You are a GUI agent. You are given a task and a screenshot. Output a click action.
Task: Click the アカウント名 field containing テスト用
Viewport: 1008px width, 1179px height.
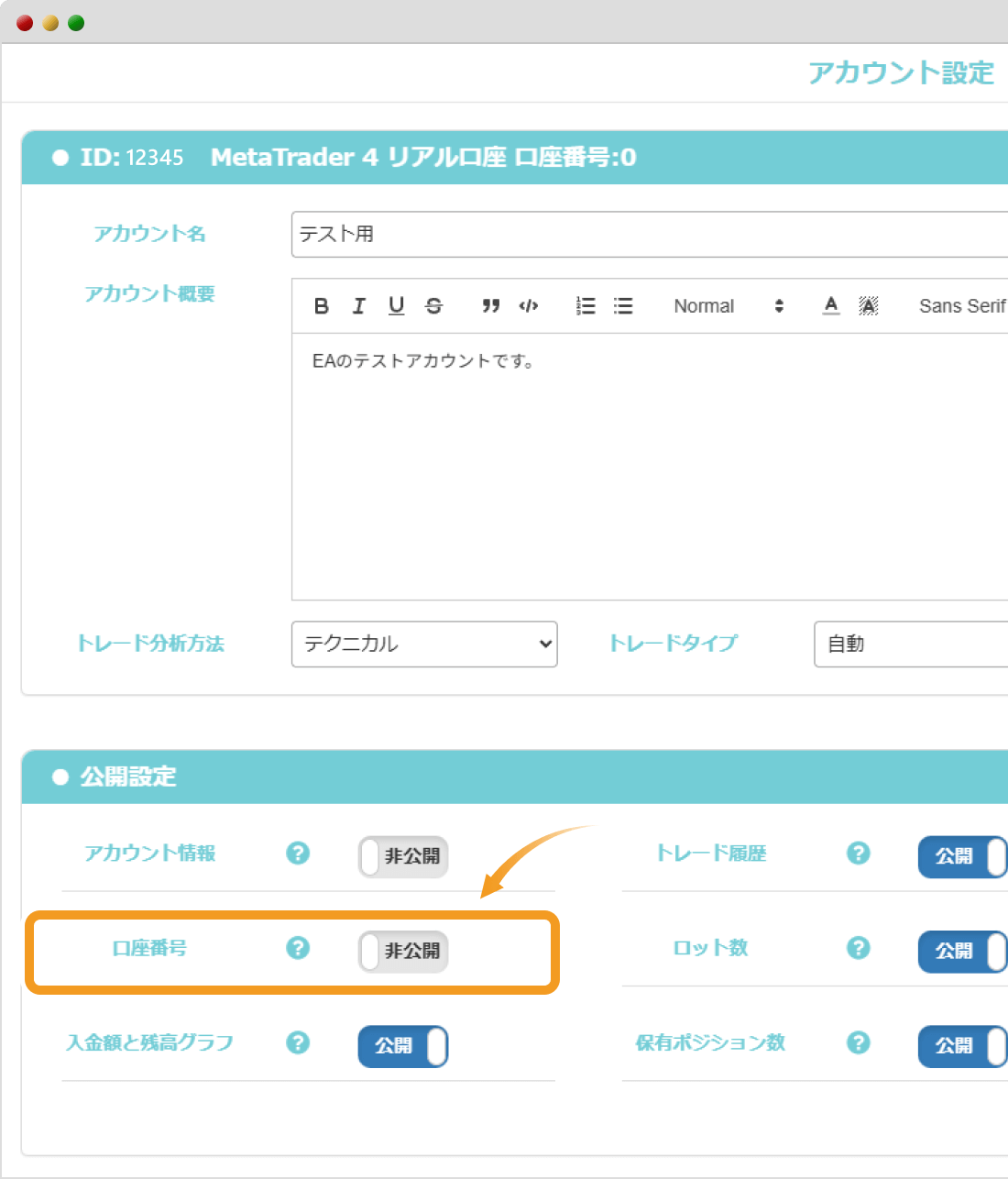[x=641, y=235]
